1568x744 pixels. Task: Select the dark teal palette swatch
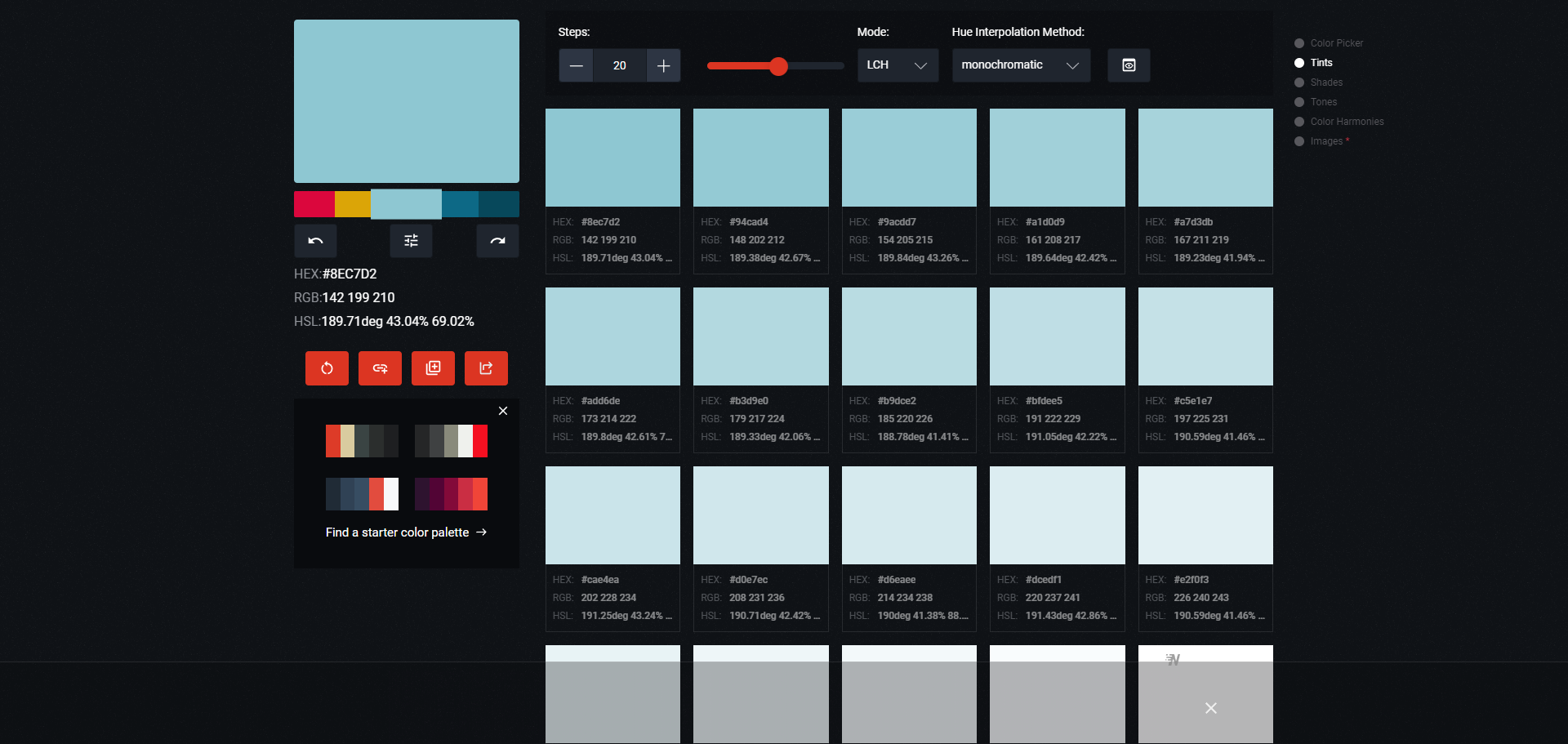coord(499,204)
